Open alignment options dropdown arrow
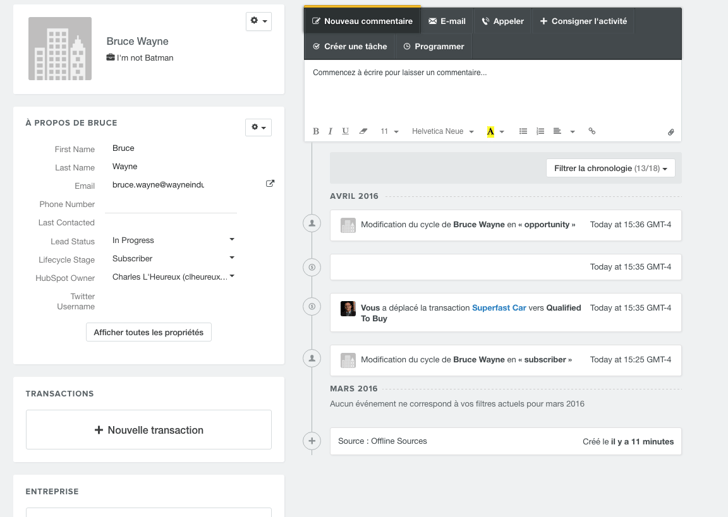This screenshot has height=517, width=728. point(572,132)
